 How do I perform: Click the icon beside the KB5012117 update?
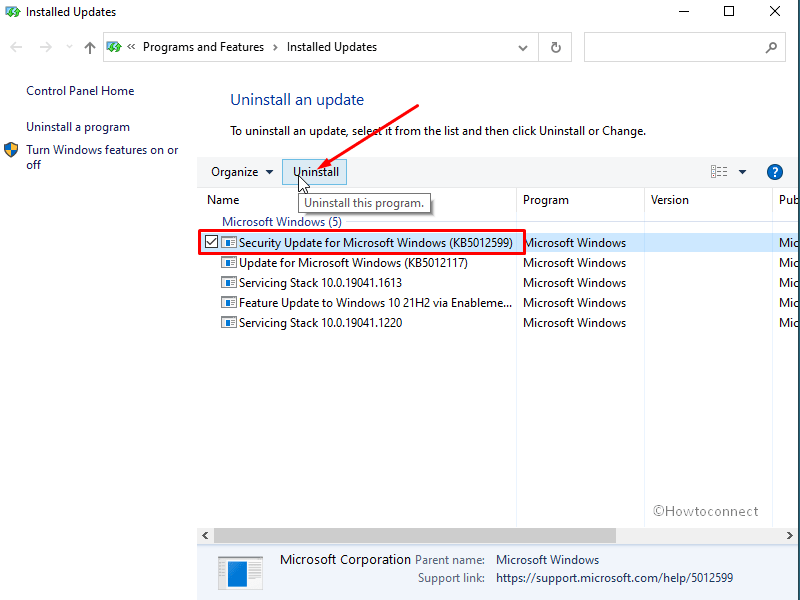tap(229, 262)
